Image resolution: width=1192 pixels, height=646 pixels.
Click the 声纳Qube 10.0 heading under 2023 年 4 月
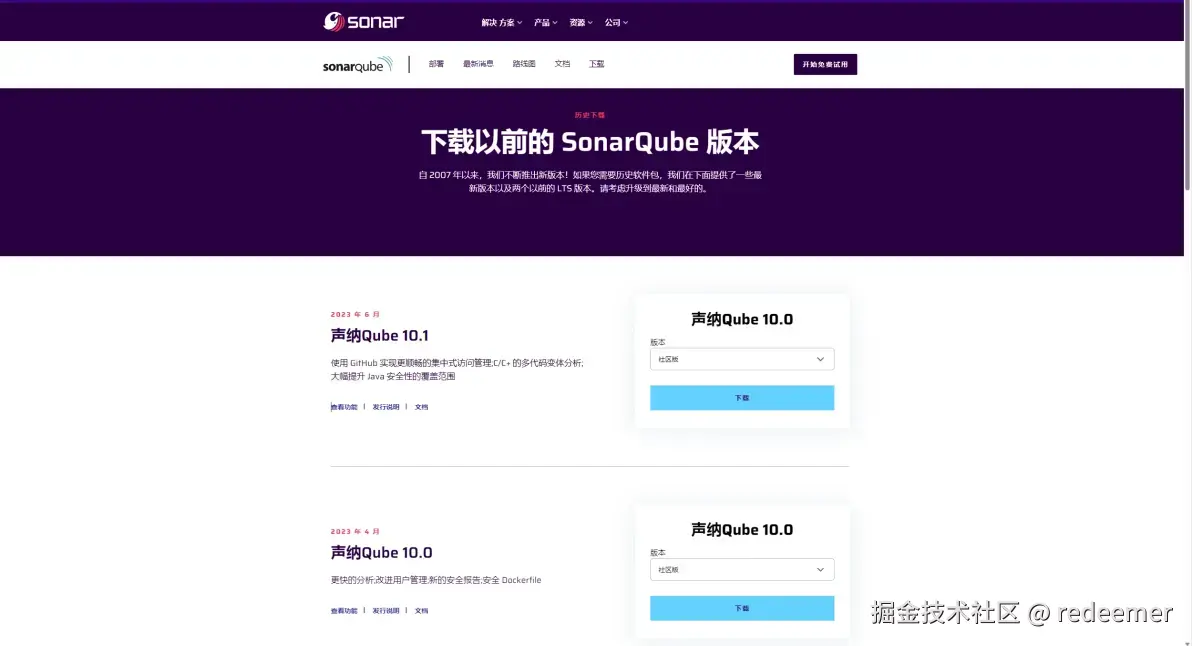pyautogui.click(x=381, y=553)
